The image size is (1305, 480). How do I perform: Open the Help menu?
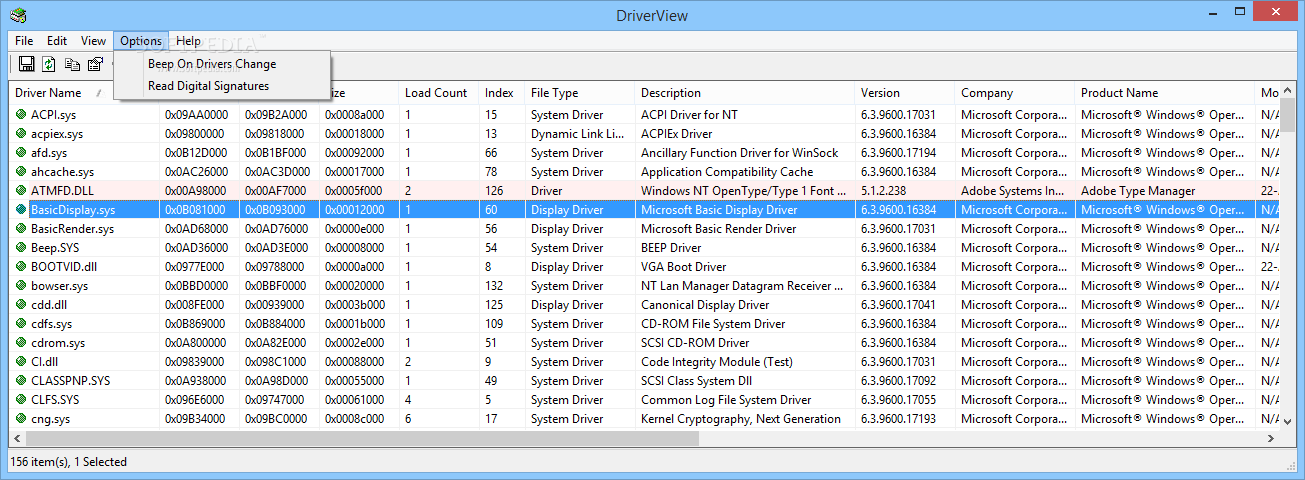[188, 41]
